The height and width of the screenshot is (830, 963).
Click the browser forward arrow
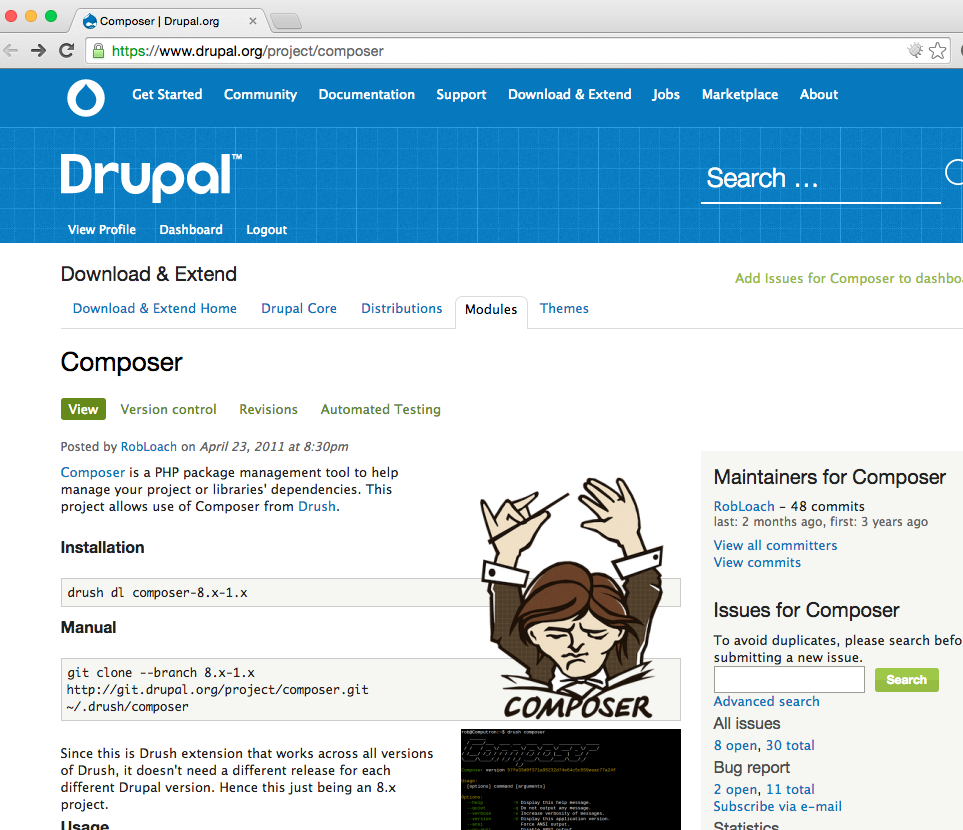38,50
